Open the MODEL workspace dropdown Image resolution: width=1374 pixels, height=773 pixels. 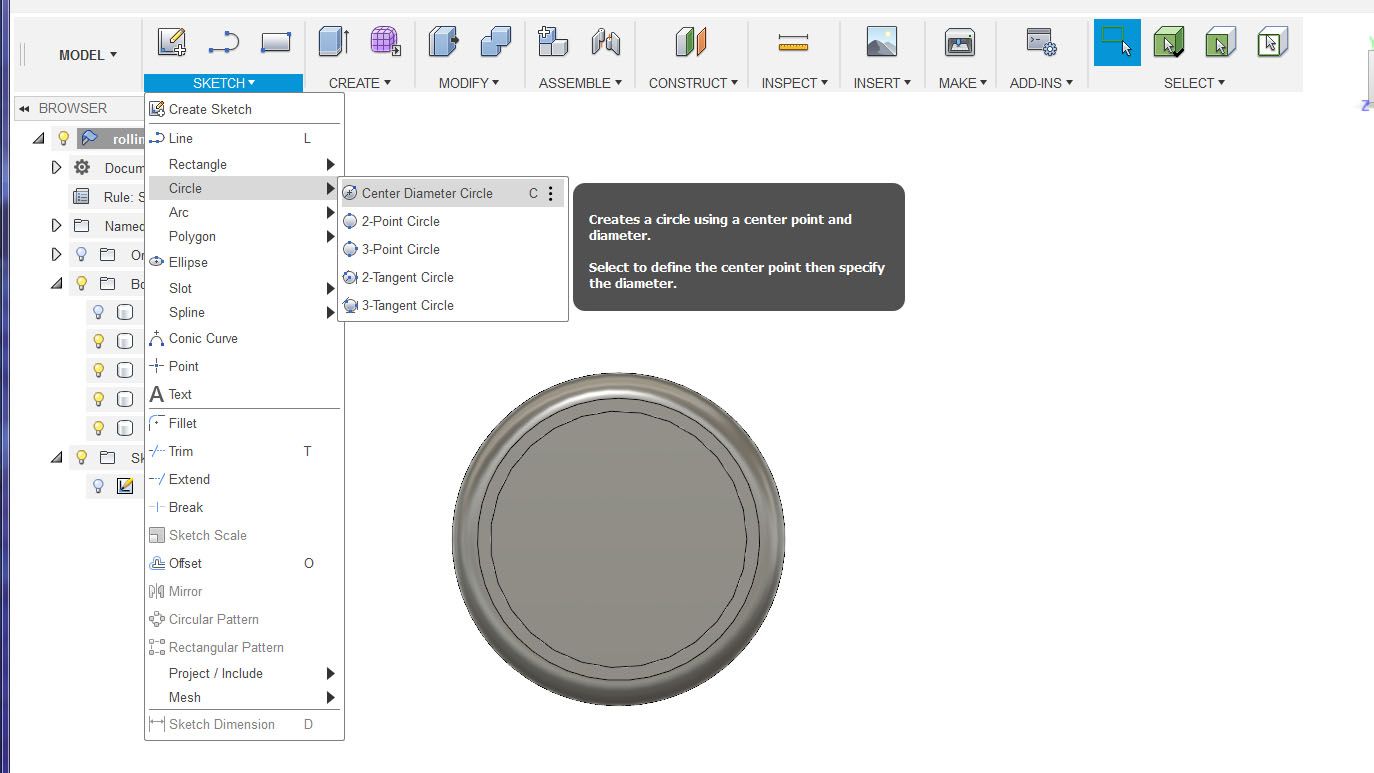[88, 55]
